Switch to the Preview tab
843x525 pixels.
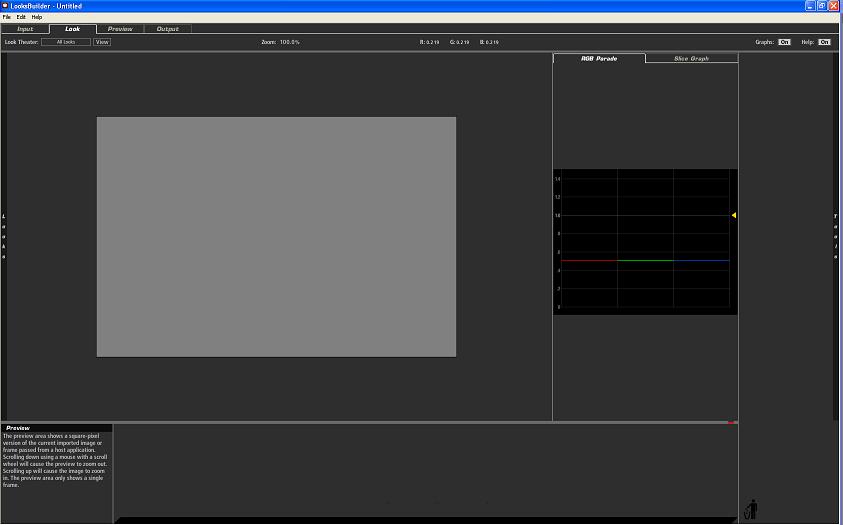pos(120,29)
